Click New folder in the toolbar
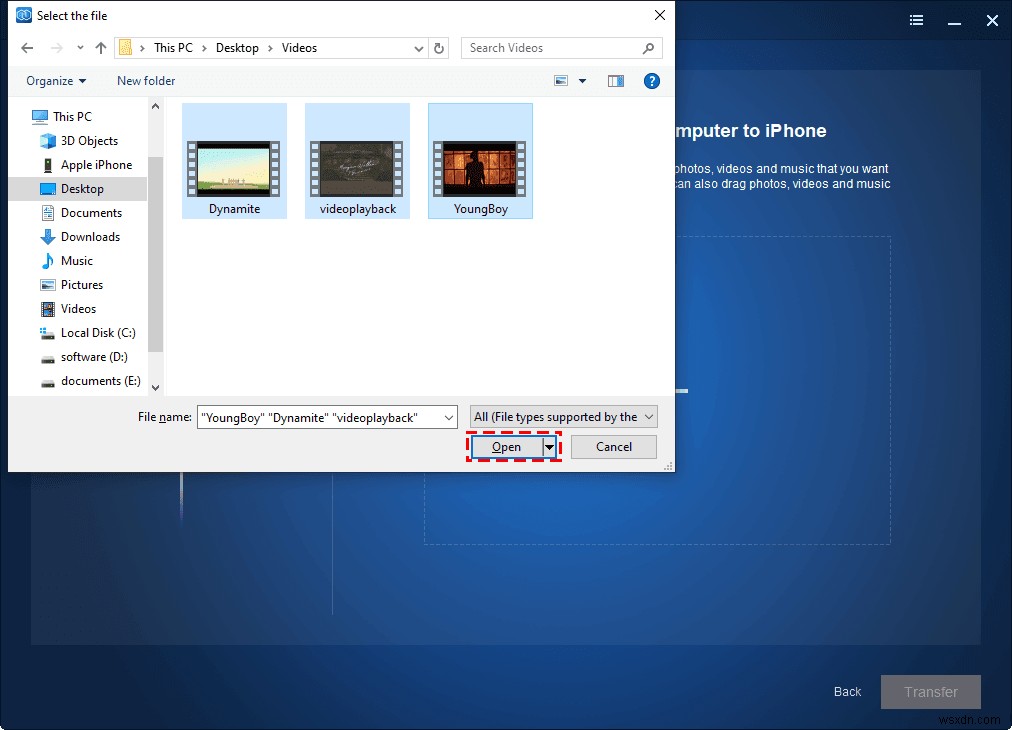 (145, 80)
